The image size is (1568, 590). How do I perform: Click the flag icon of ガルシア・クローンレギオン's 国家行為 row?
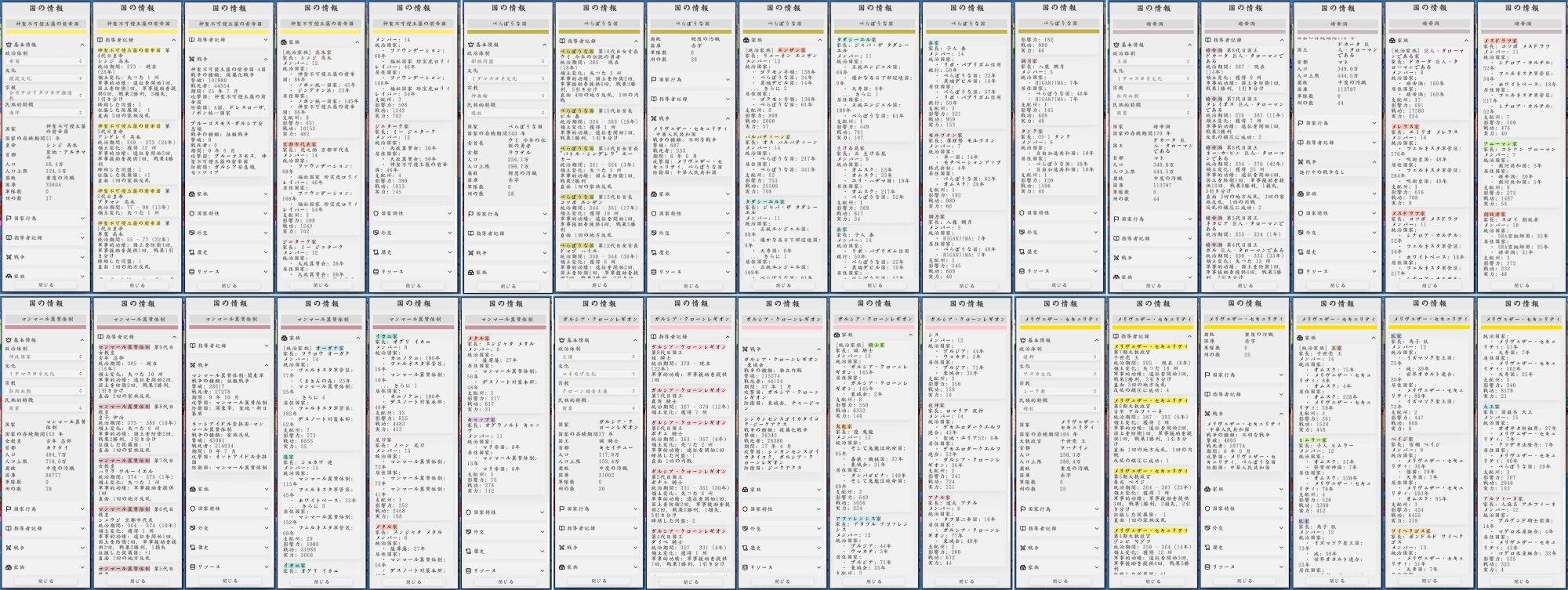pyautogui.click(x=562, y=509)
